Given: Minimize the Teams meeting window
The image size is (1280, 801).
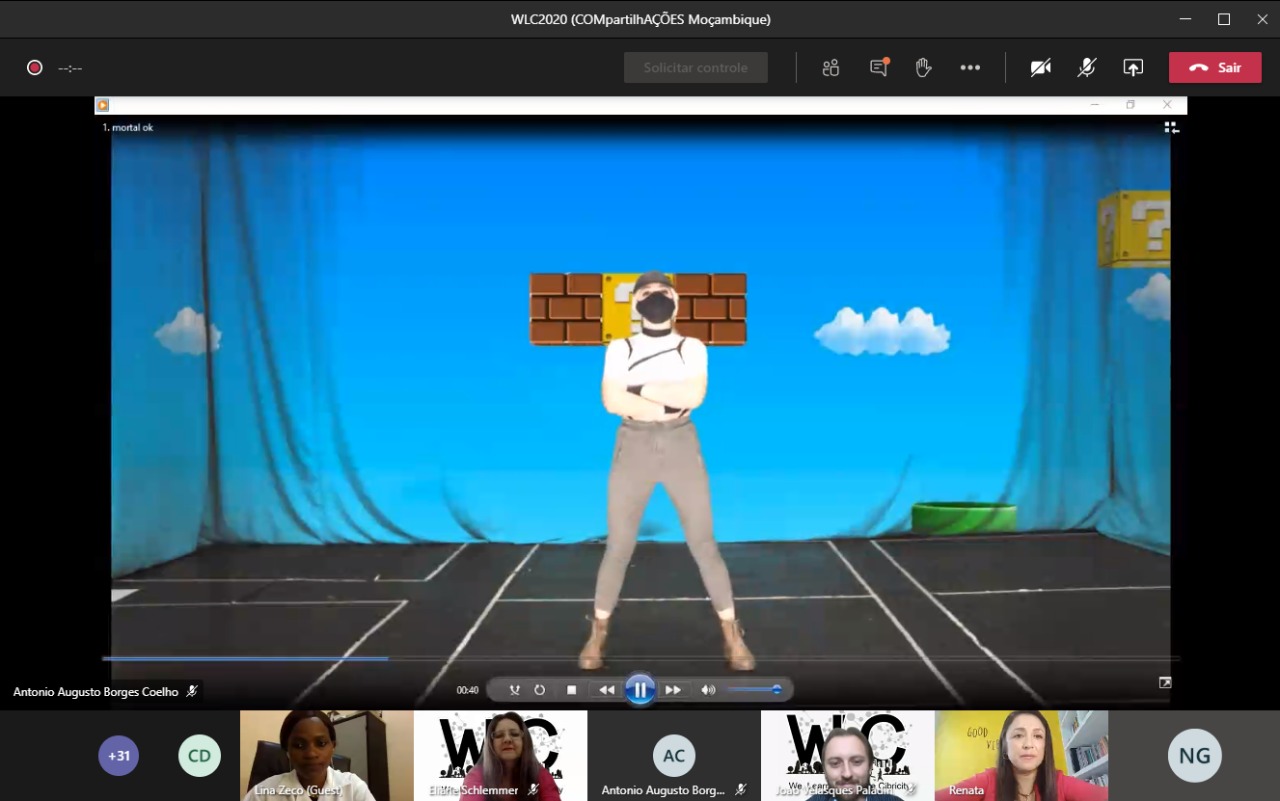Looking at the screenshot, I should (1185, 19).
